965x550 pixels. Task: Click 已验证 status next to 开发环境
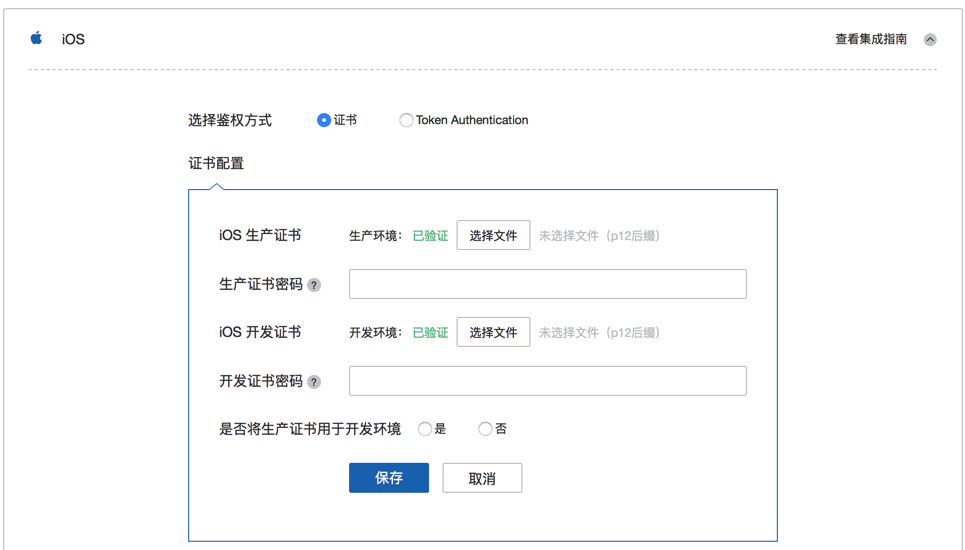430,333
